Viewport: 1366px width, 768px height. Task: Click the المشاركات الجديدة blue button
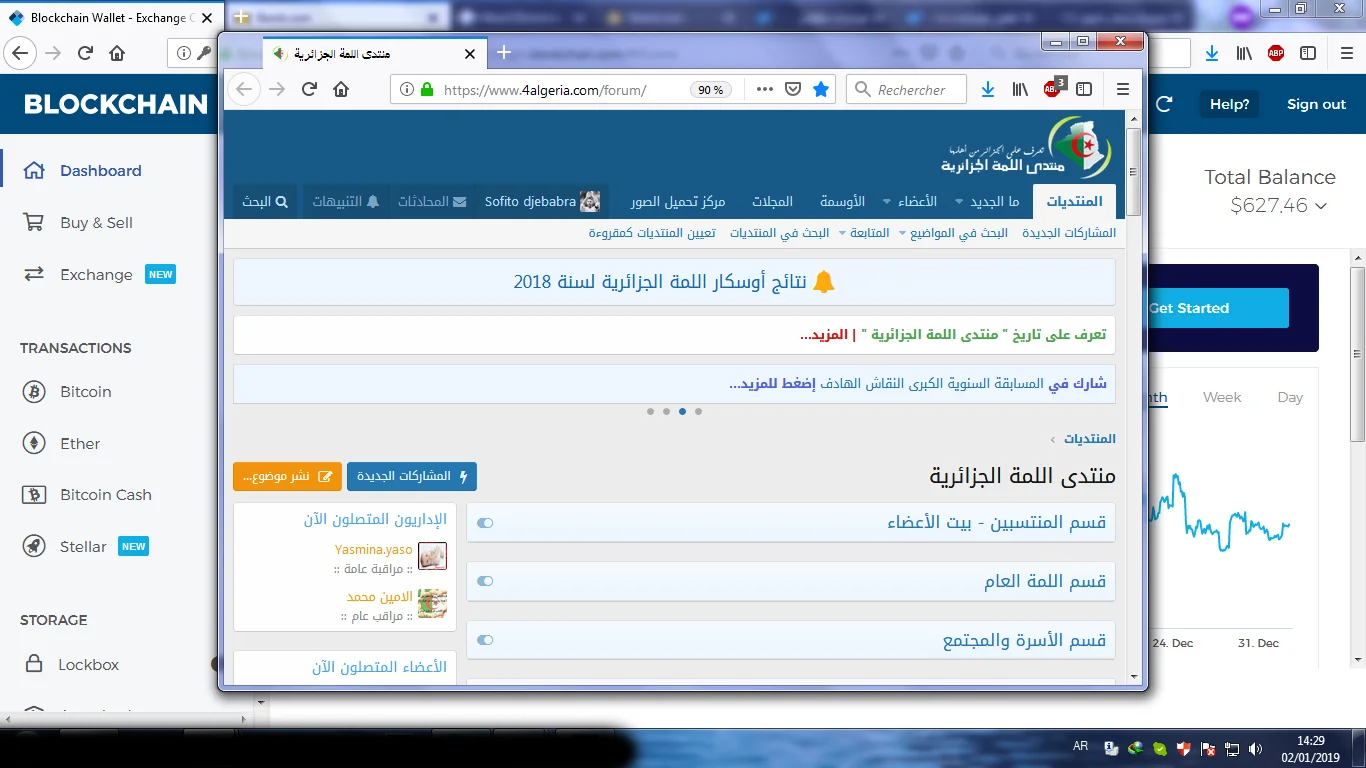point(412,477)
